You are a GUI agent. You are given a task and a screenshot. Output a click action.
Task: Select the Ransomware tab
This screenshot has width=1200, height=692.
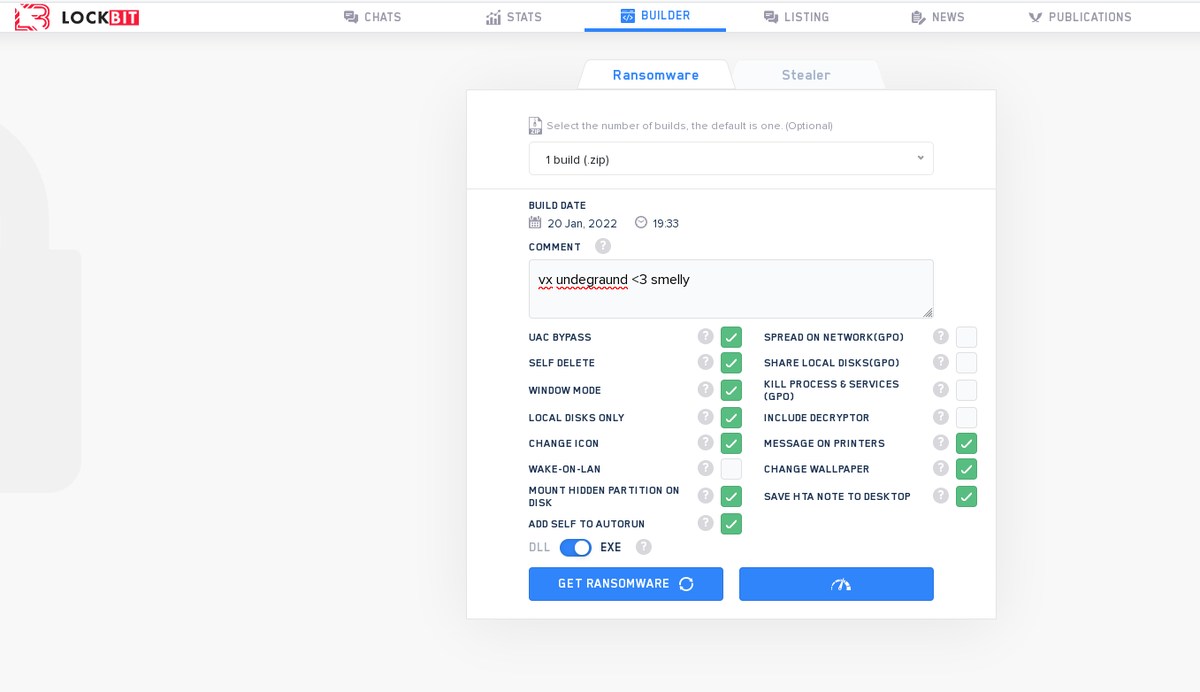click(x=656, y=75)
